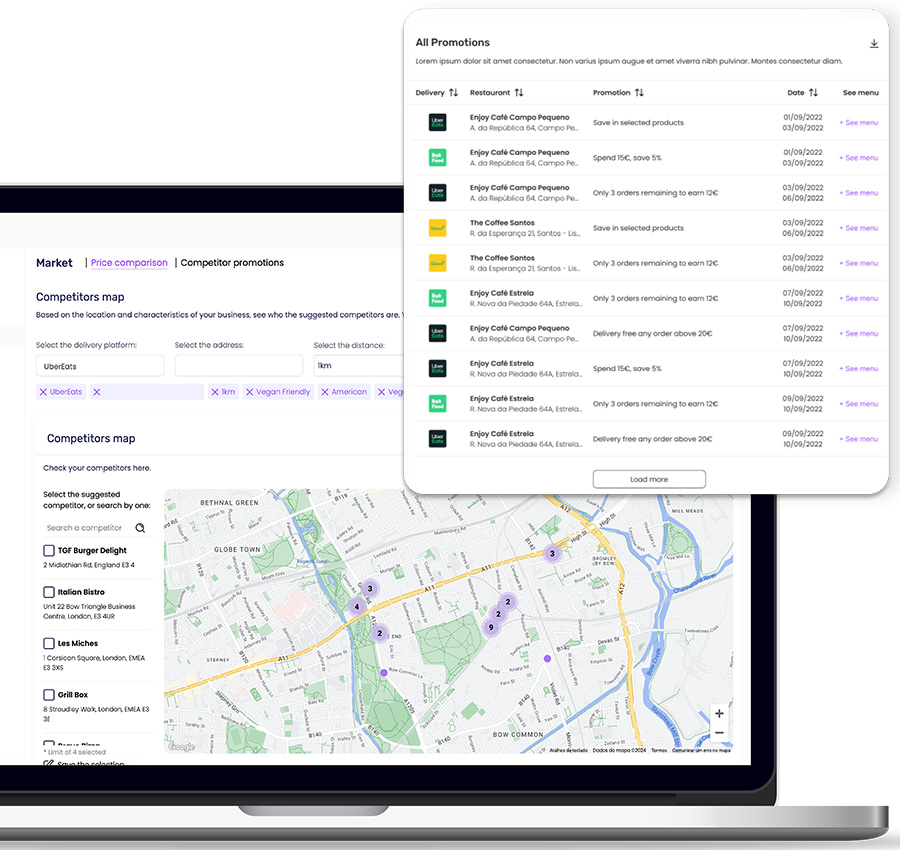This screenshot has width=900, height=850.
Task: Tick the Italian Bistro checkbox
Action: 49,592
